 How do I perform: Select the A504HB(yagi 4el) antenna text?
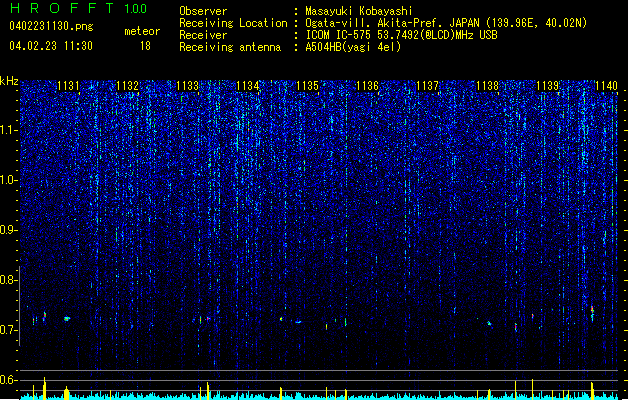point(353,47)
